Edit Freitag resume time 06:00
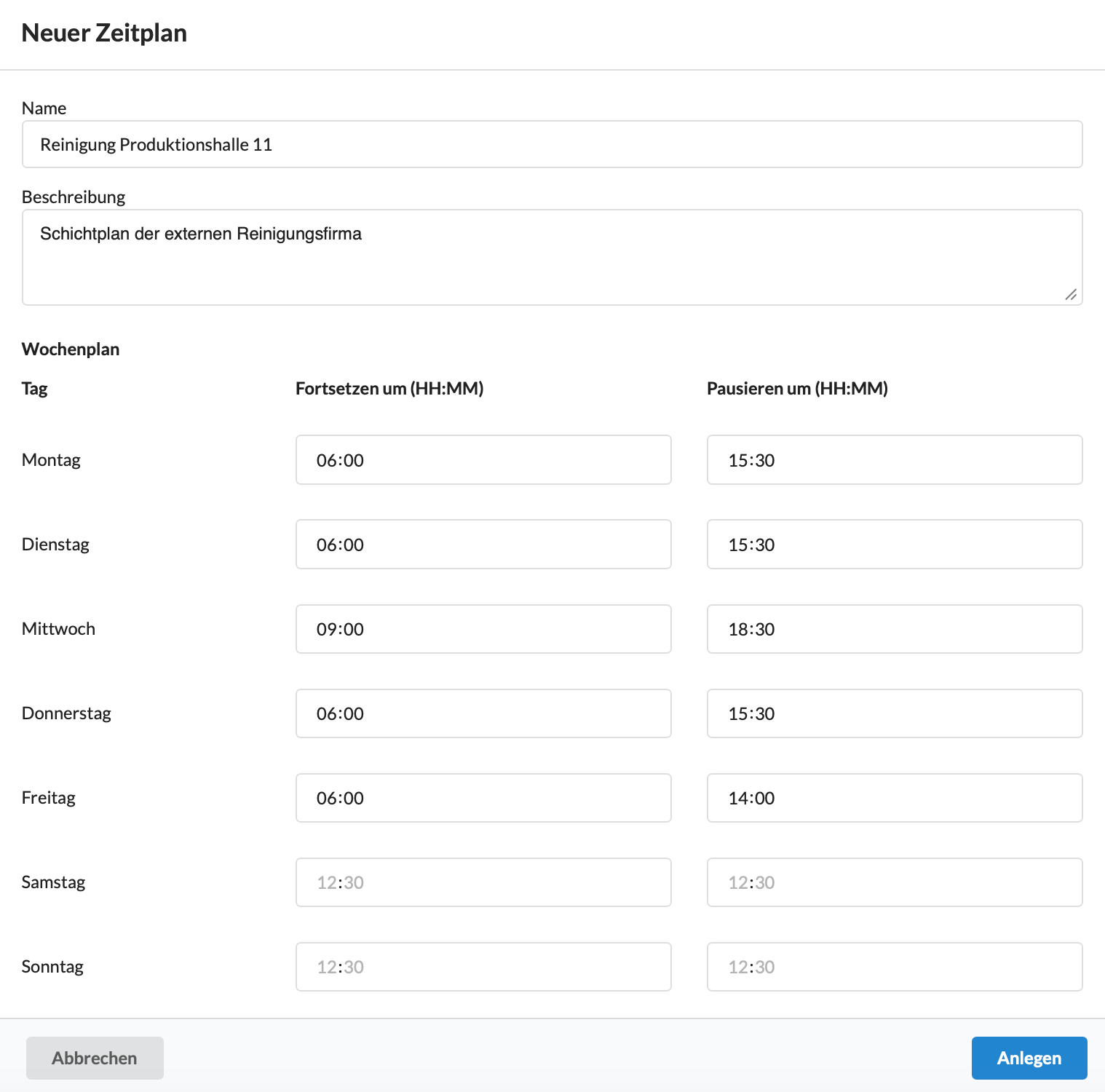 483,798
